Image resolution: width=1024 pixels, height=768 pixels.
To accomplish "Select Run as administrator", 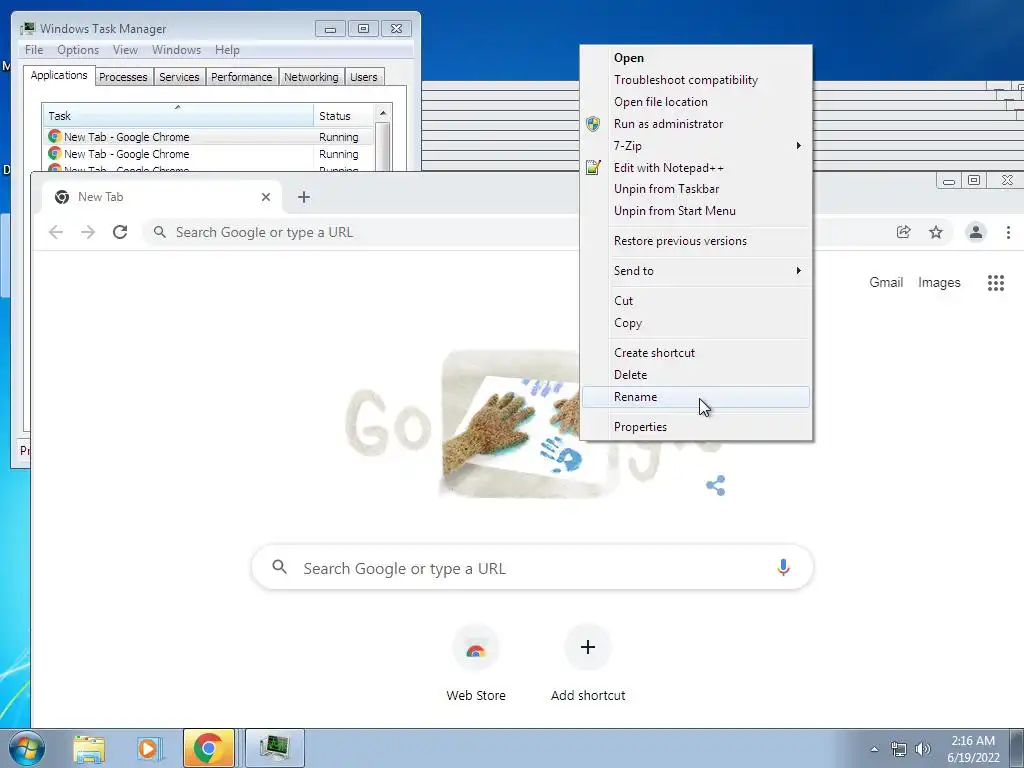I will coord(696,123).
